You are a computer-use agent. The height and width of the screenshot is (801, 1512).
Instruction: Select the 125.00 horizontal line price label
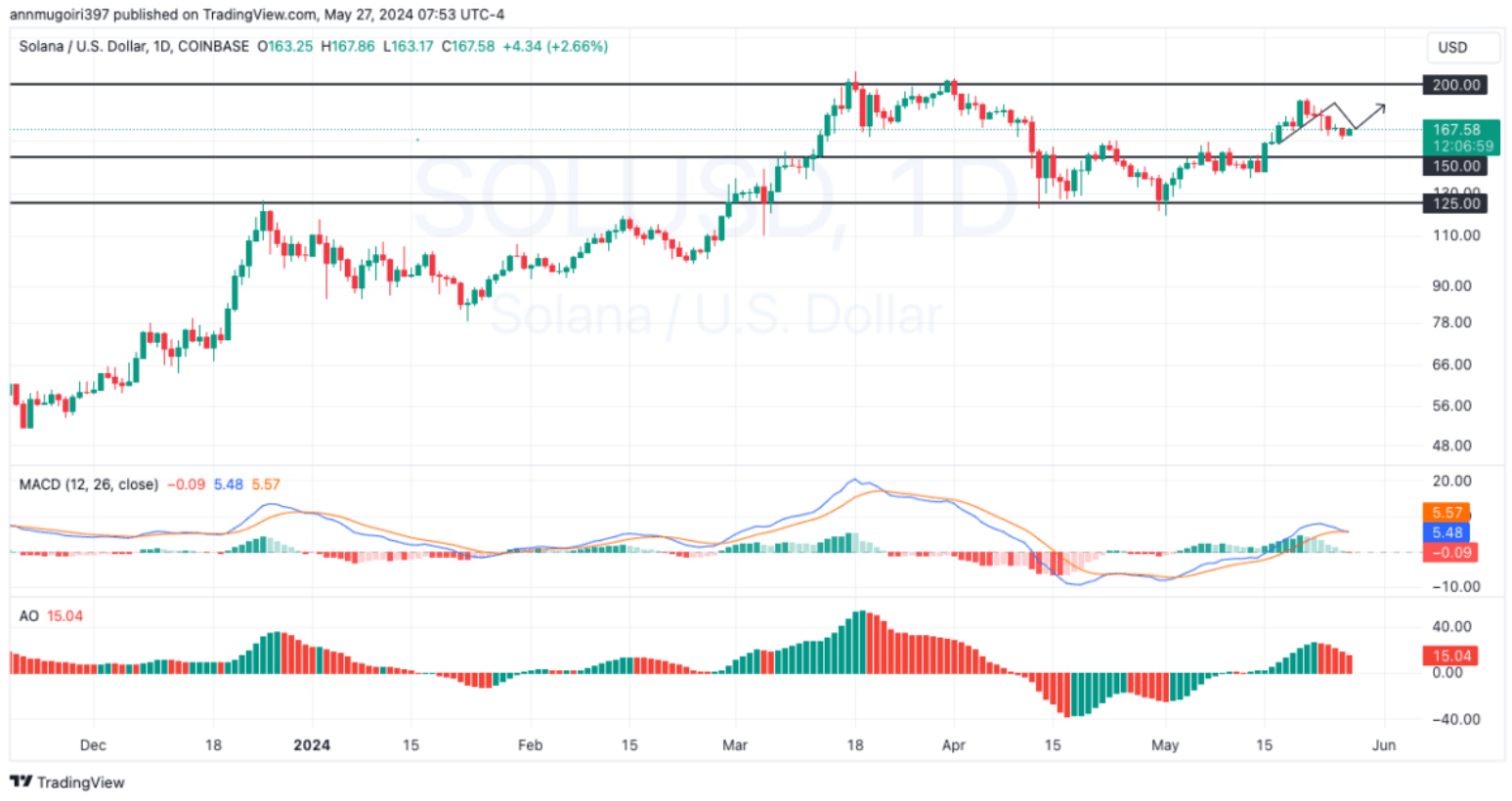coord(1455,203)
